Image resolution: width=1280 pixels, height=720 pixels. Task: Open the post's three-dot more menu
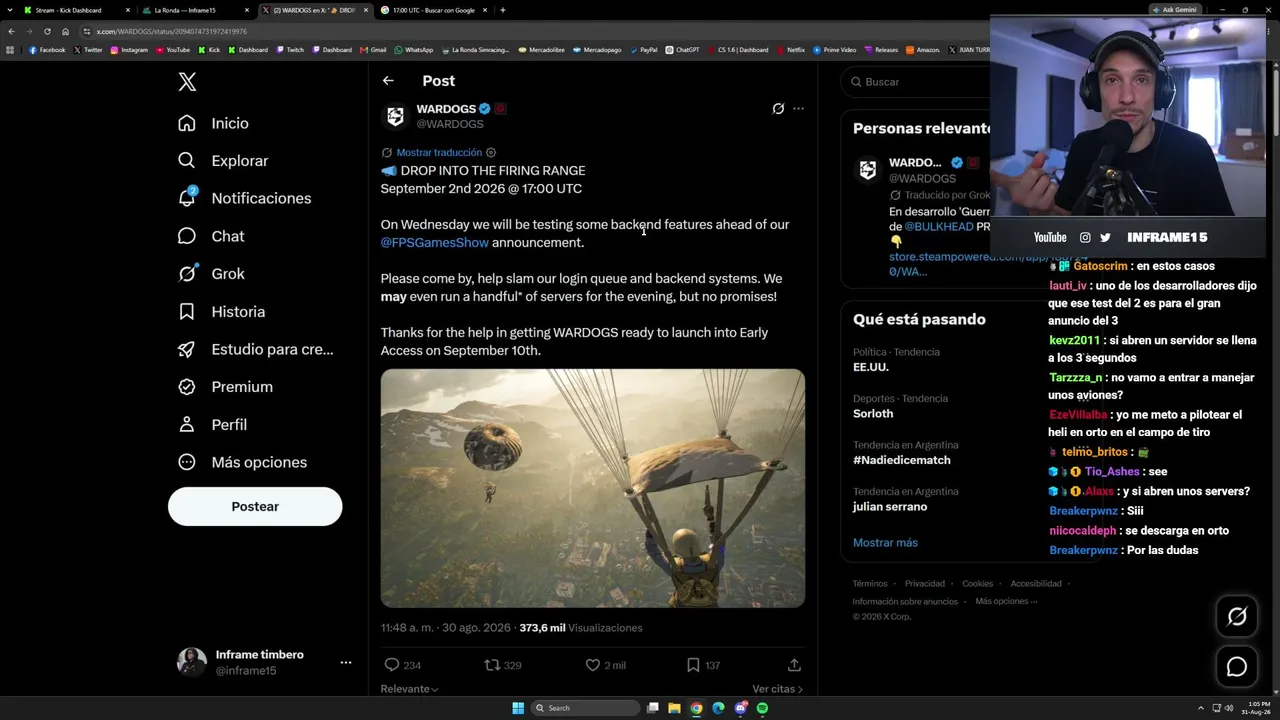click(x=798, y=108)
